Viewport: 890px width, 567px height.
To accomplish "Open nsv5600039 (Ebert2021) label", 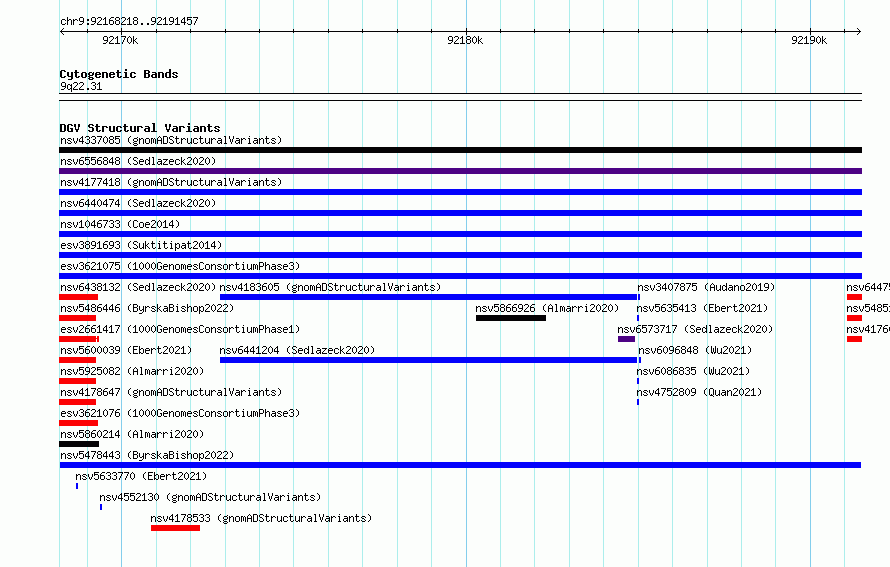I will pos(126,350).
